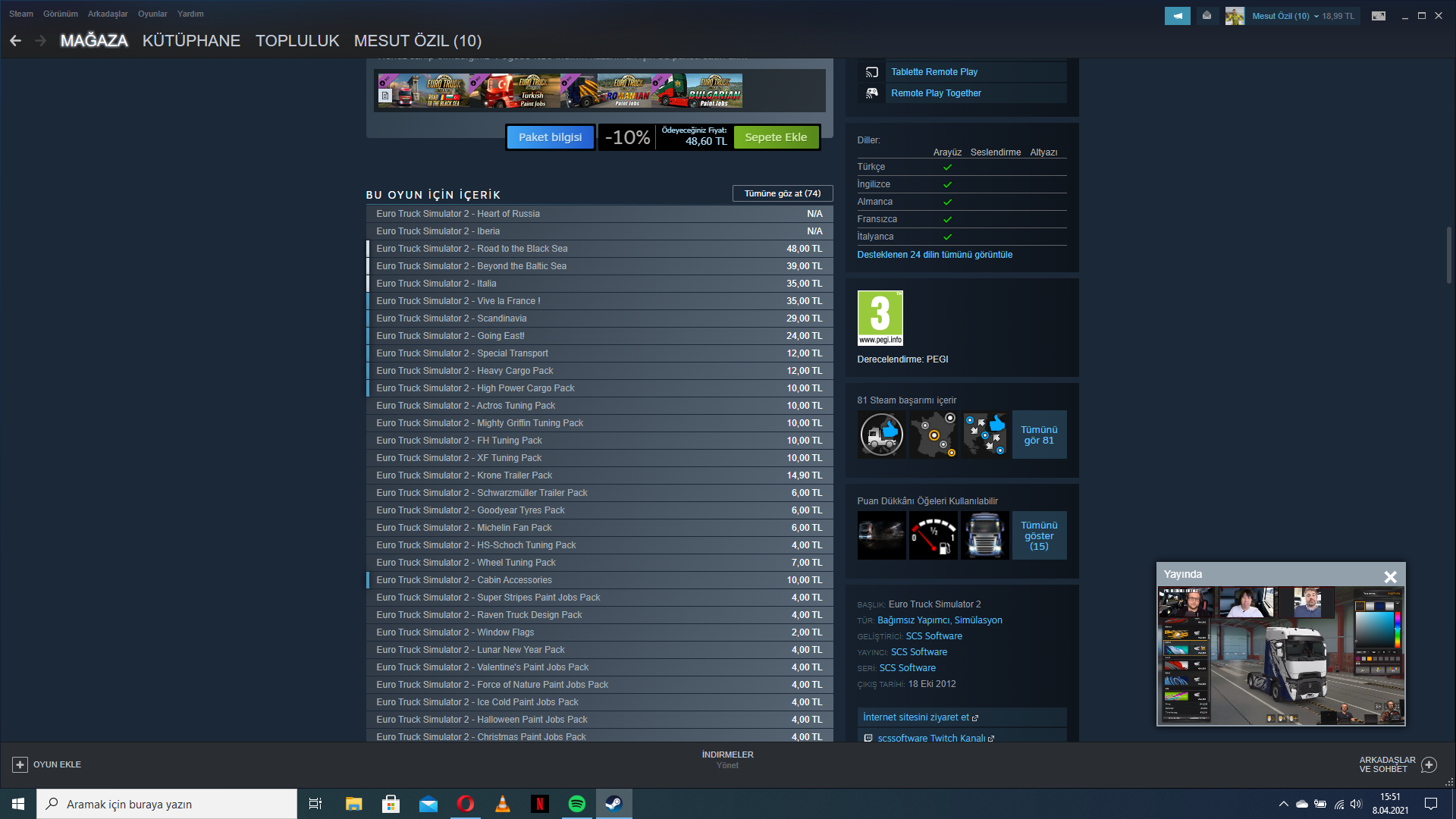Close the Yayında broadcast popup
The height and width of the screenshot is (819, 1456).
[x=1390, y=577]
